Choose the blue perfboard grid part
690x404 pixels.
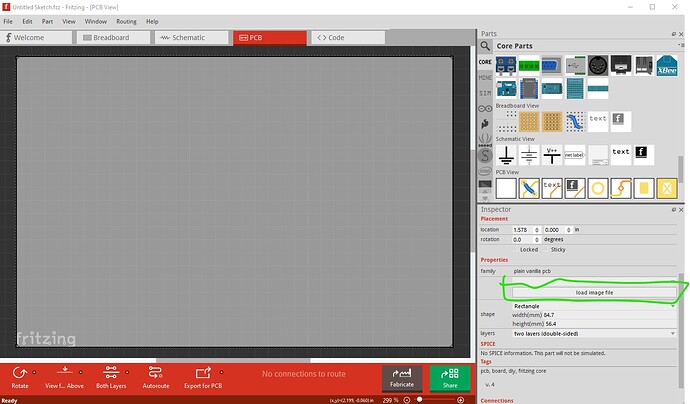[x=575, y=88]
